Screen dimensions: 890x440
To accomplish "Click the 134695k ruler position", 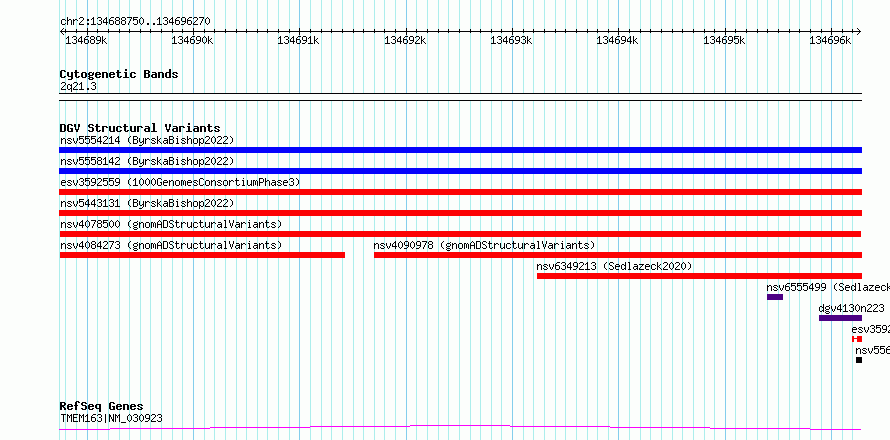I will click(x=724, y=40).
